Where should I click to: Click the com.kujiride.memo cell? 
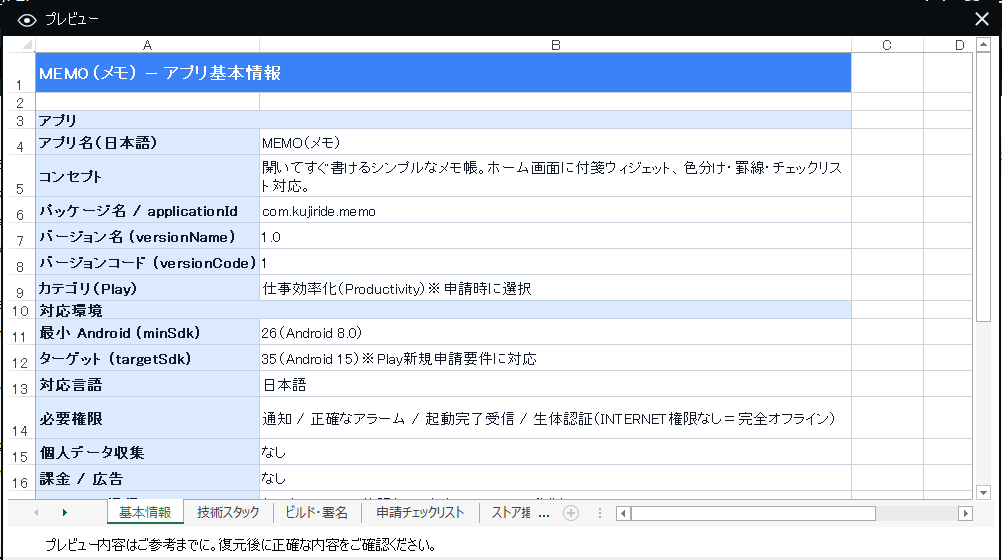pyautogui.click(x=555, y=210)
